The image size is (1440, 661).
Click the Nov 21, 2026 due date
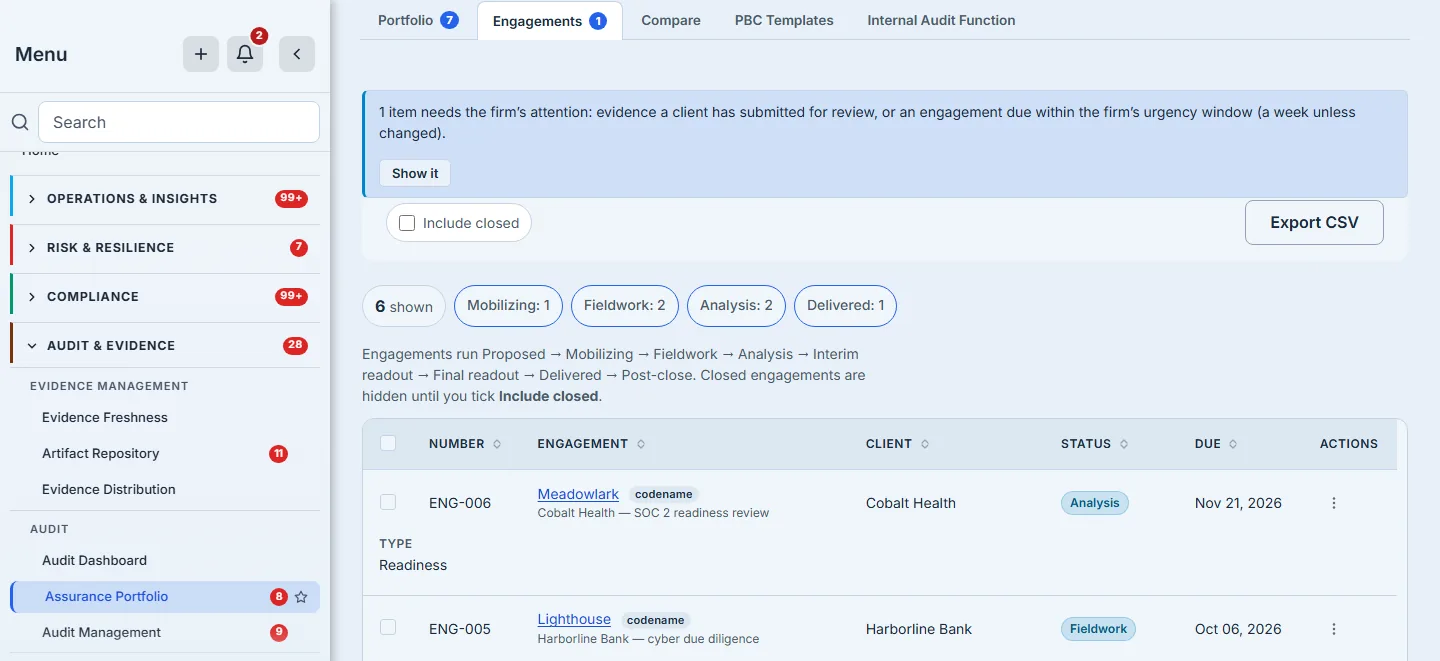point(1238,503)
